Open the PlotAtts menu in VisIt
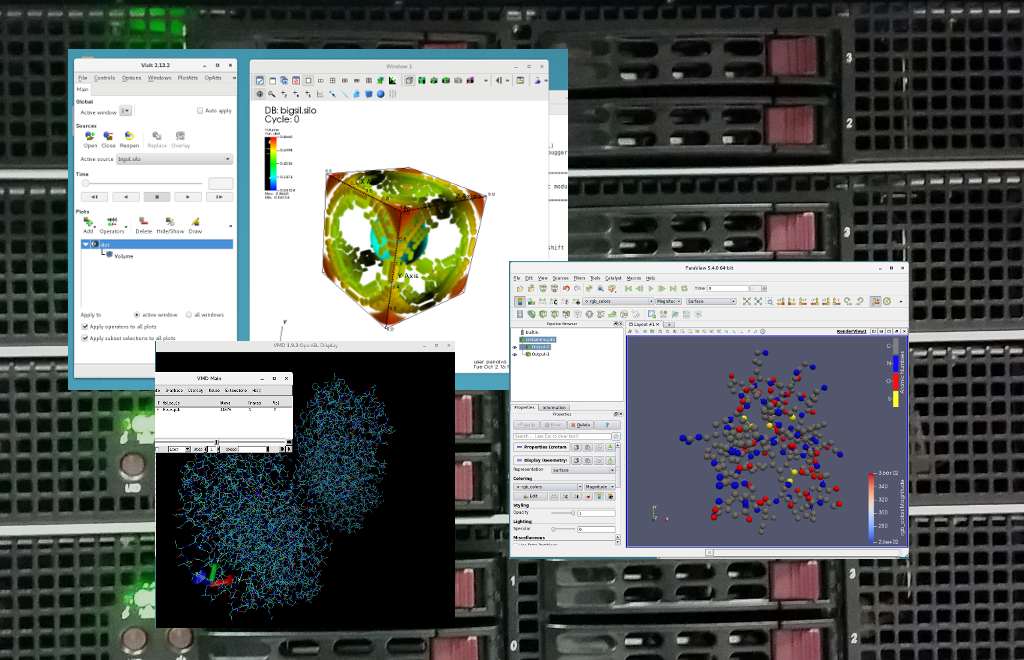Viewport: 1024px width, 660px height. (x=187, y=78)
